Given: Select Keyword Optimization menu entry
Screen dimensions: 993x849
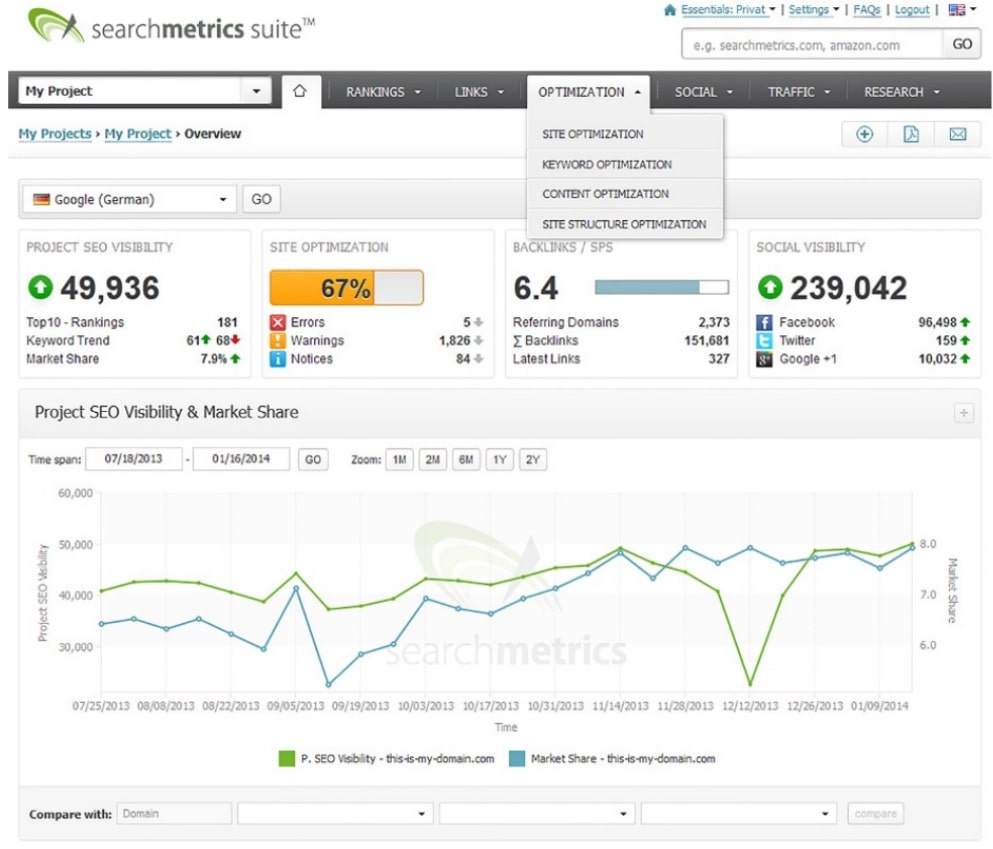Looking at the screenshot, I should [624, 165].
